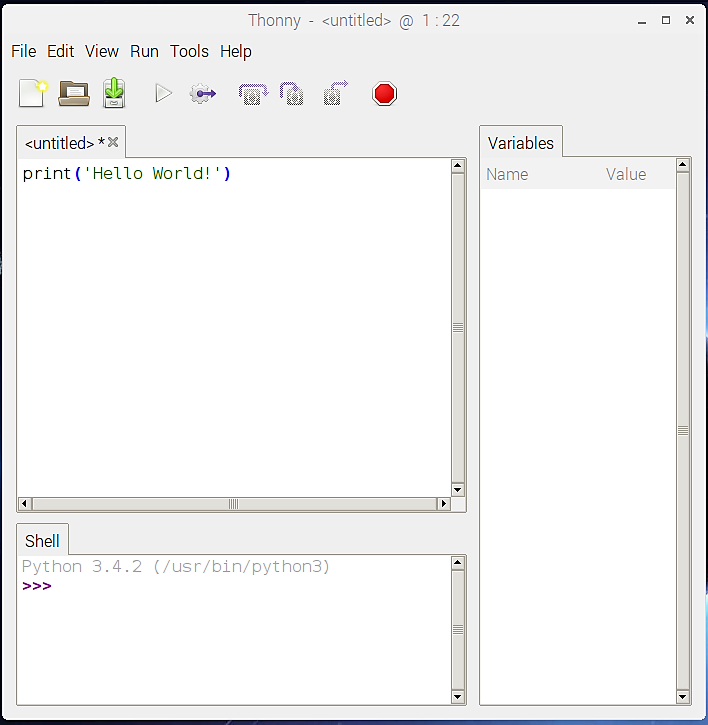708x725 pixels.
Task: Start debugging with the bug arrow icon
Action: 203,93
